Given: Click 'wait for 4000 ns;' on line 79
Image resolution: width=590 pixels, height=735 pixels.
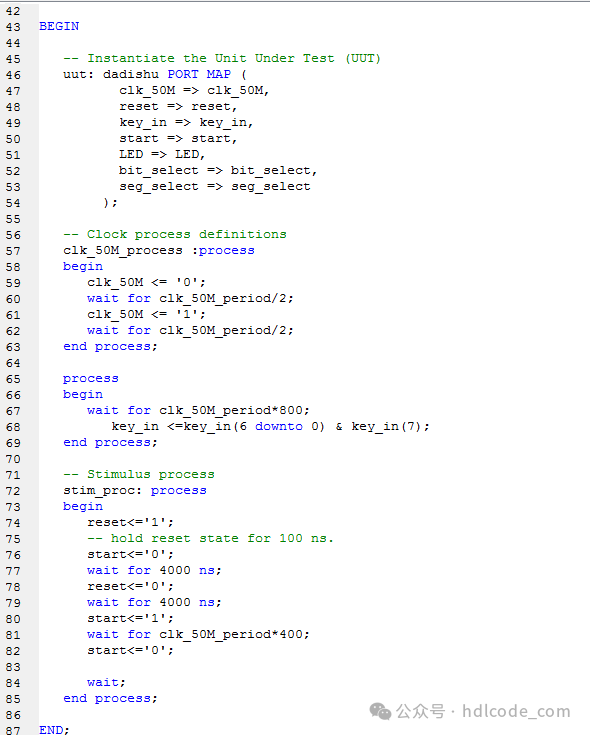Looking at the screenshot, I should click(154, 602).
